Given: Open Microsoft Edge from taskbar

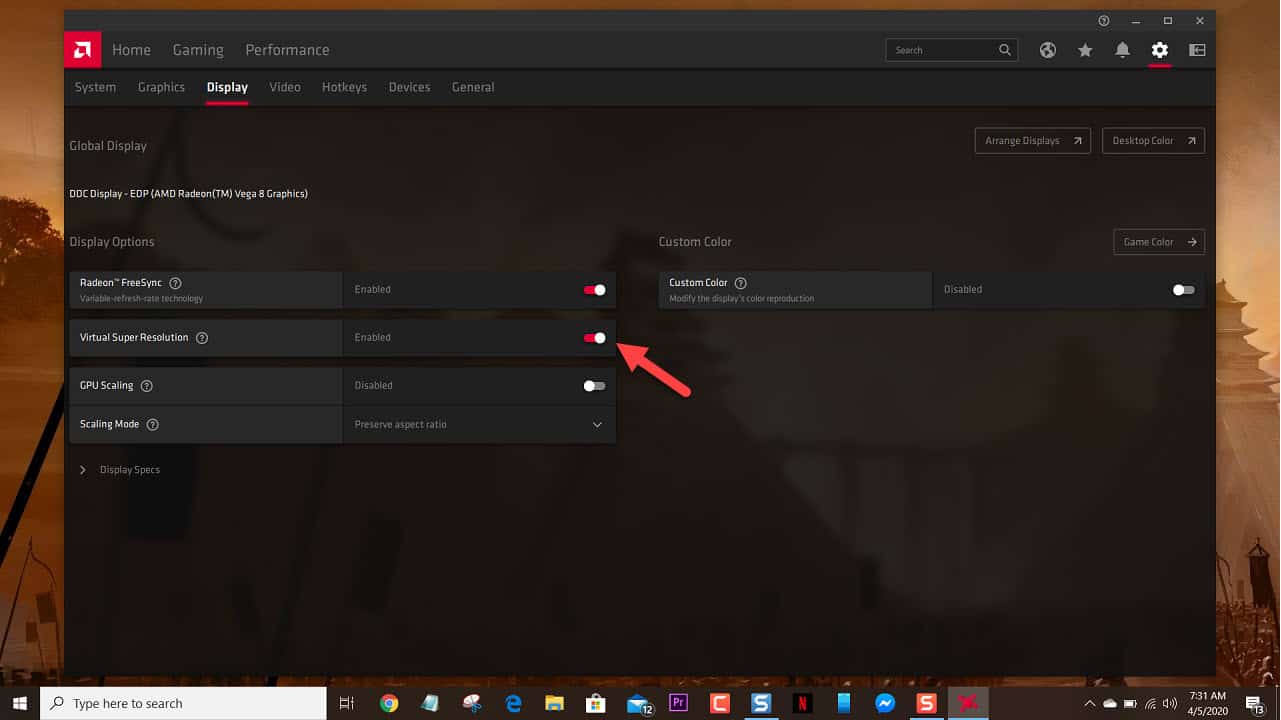Looking at the screenshot, I should click(x=513, y=703).
